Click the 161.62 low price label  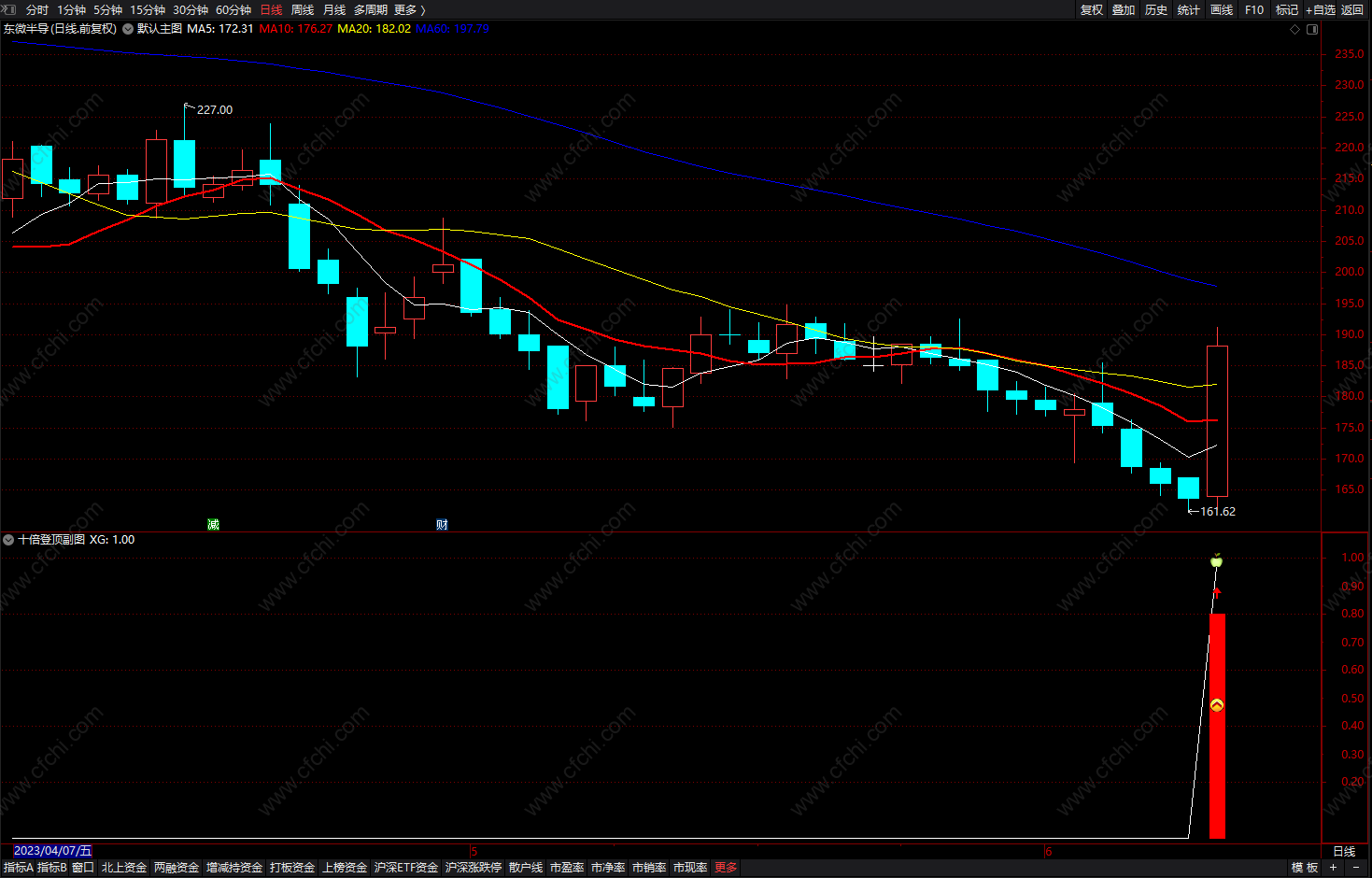[1218, 512]
